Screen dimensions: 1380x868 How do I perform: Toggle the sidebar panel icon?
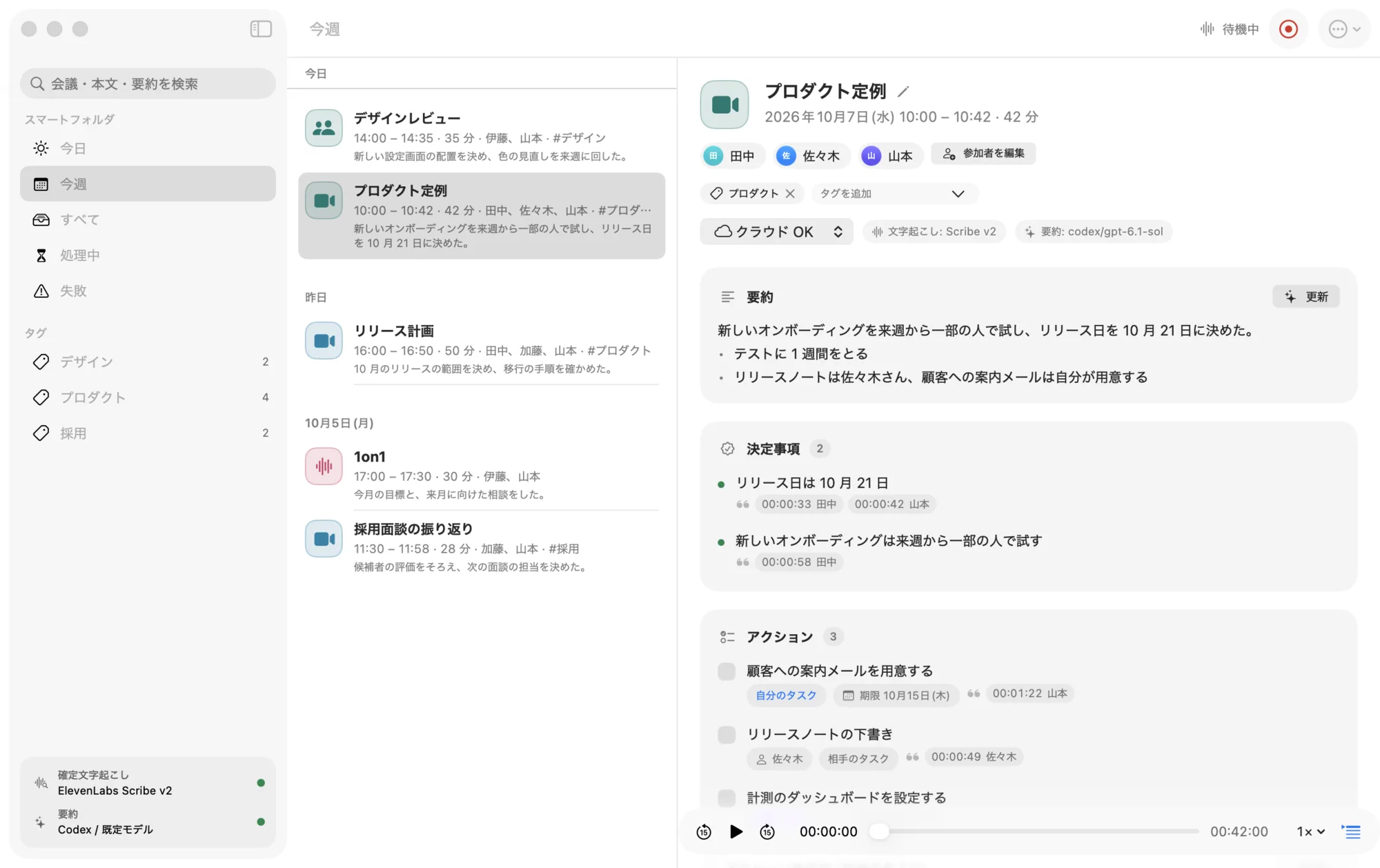(261, 29)
